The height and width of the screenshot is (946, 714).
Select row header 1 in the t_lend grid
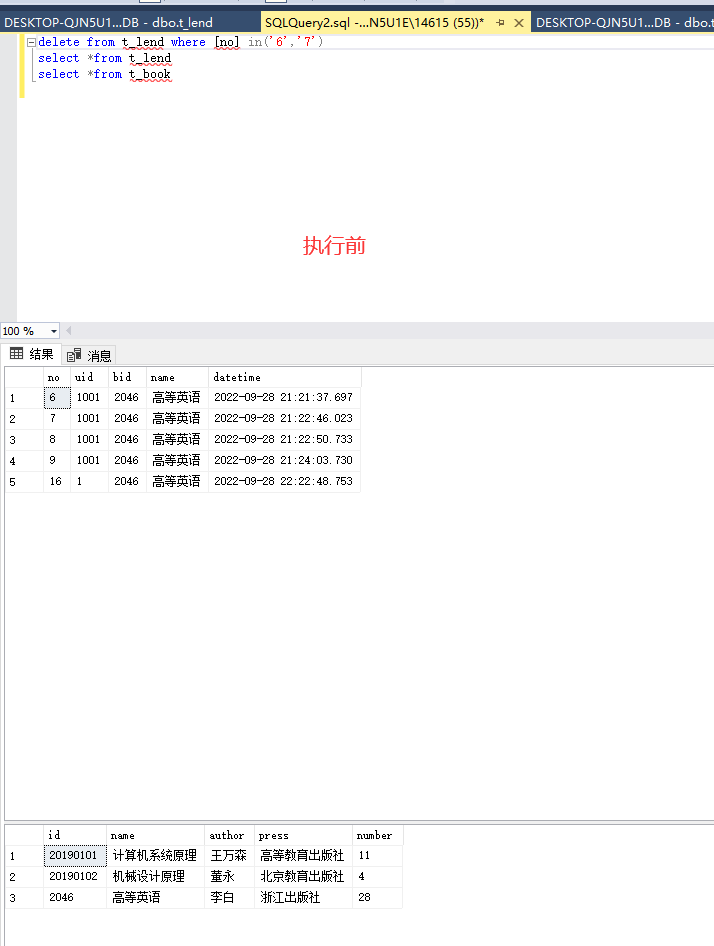click(x=24, y=398)
